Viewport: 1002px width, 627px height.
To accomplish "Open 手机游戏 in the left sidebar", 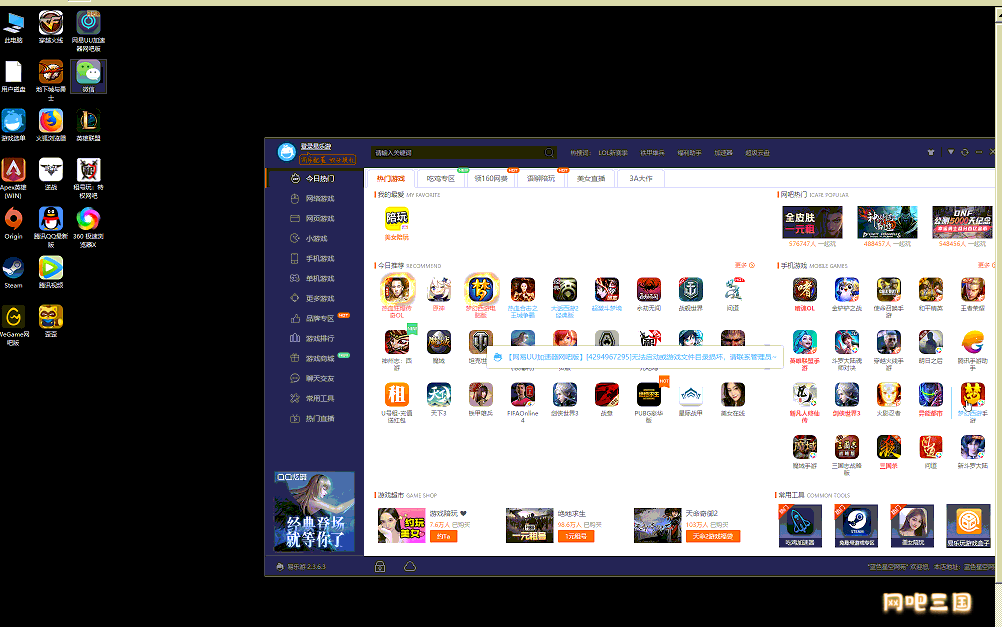I will [x=314, y=259].
